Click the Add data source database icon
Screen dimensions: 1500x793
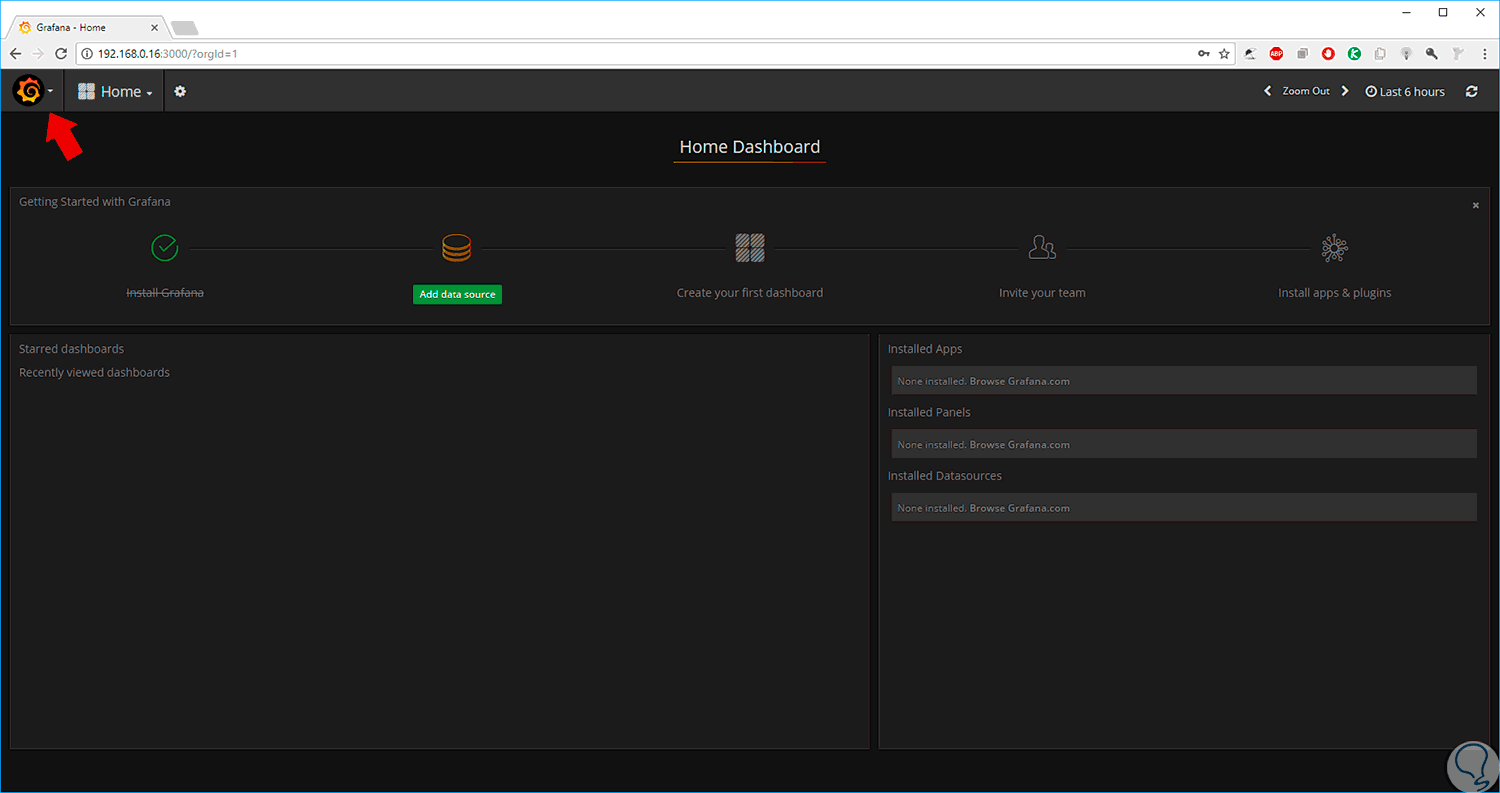coord(456,247)
